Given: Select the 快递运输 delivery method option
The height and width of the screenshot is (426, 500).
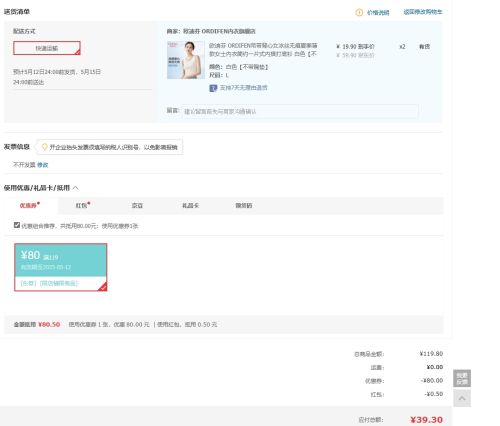Looking at the screenshot, I should (47, 48).
